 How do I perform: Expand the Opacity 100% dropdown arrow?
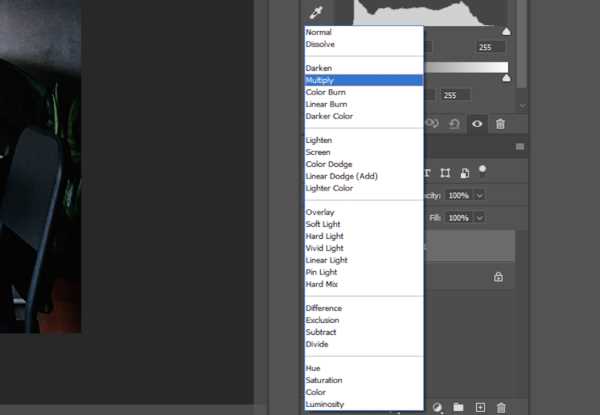coord(479,196)
